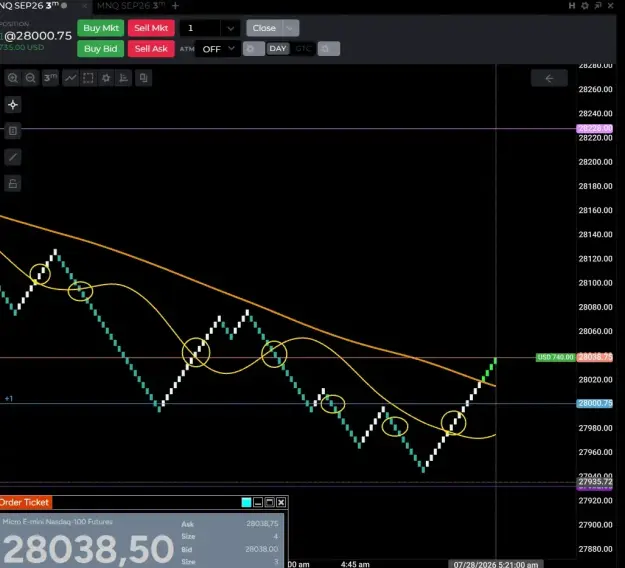Click the 735.00 USD profit text
Image resolution: width=625 pixels, height=568 pixels.
[22, 47]
